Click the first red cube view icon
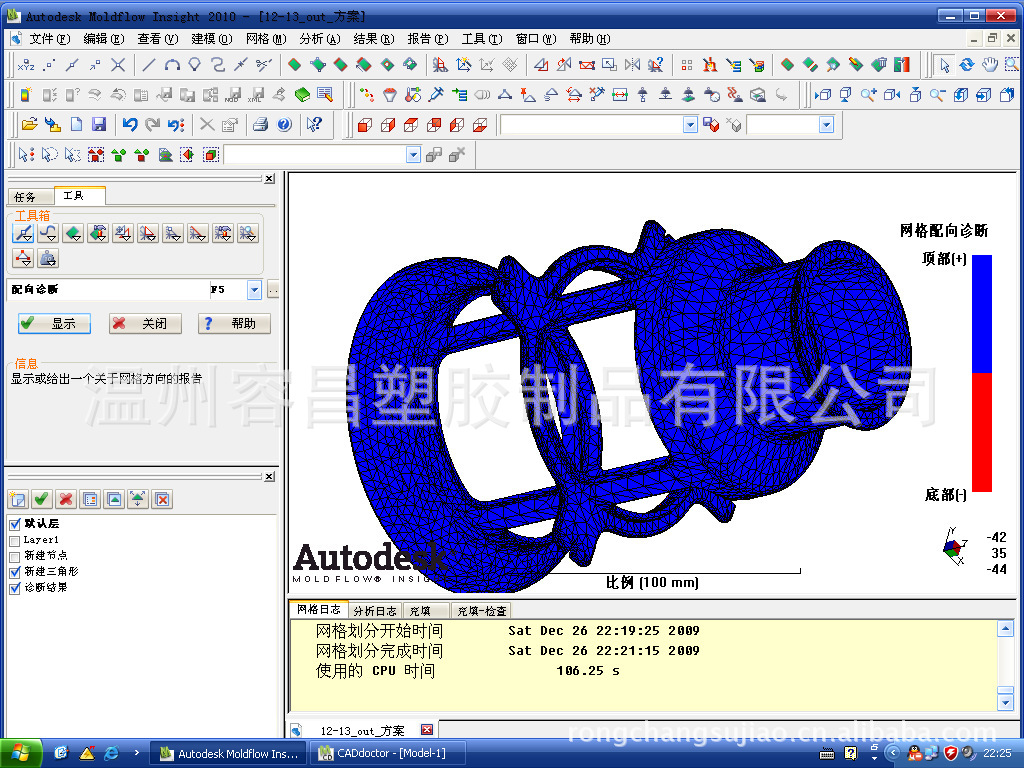 tap(365, 124)
